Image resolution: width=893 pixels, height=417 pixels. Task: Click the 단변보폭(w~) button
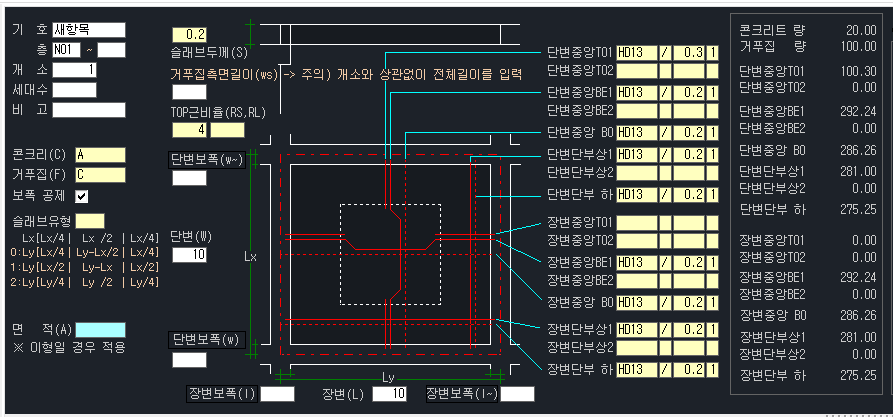tap(207, 159)
